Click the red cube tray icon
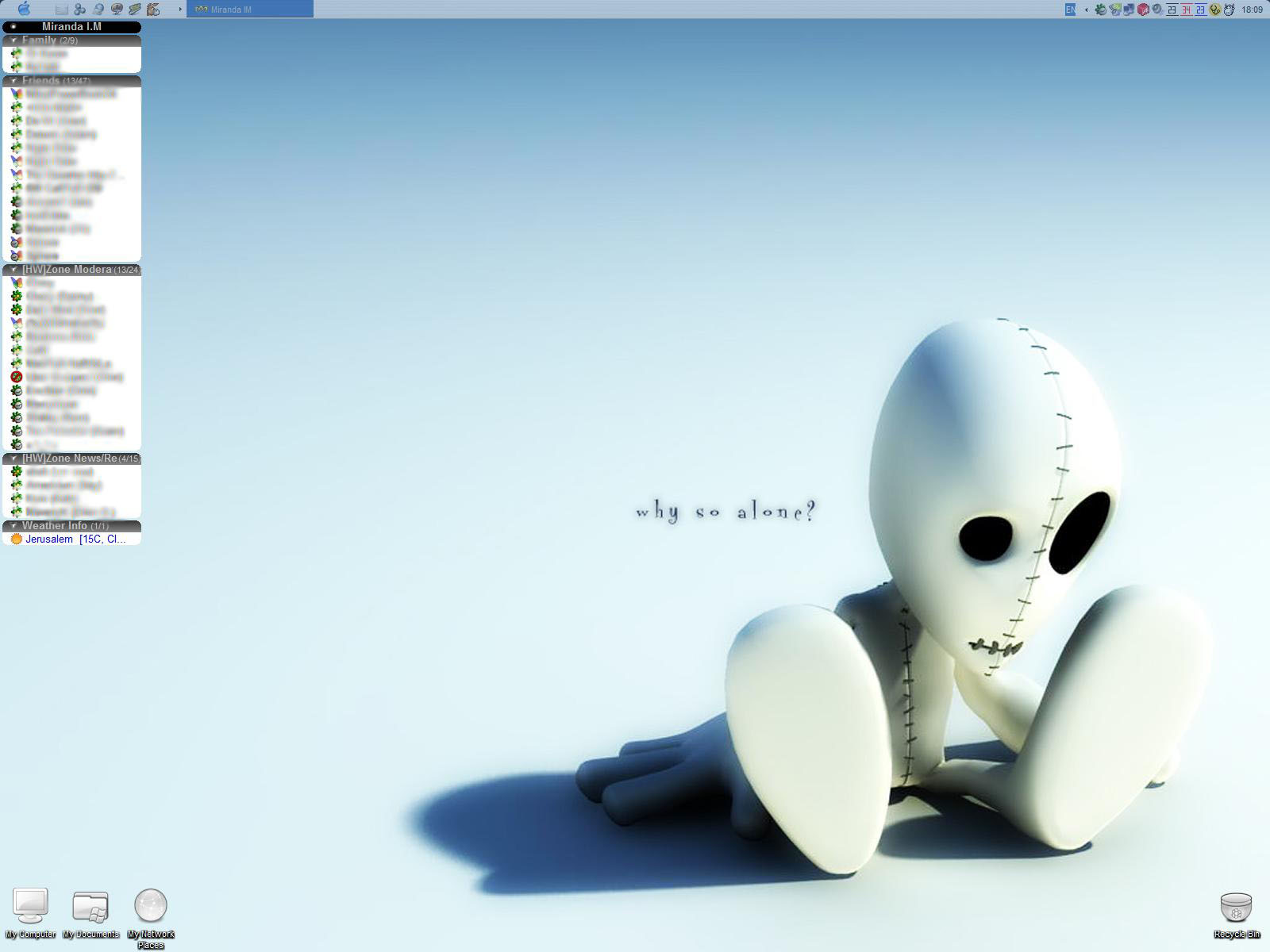Image resolution: width=1270 pixels, height=952 pixels. (x=1144, y=10)
